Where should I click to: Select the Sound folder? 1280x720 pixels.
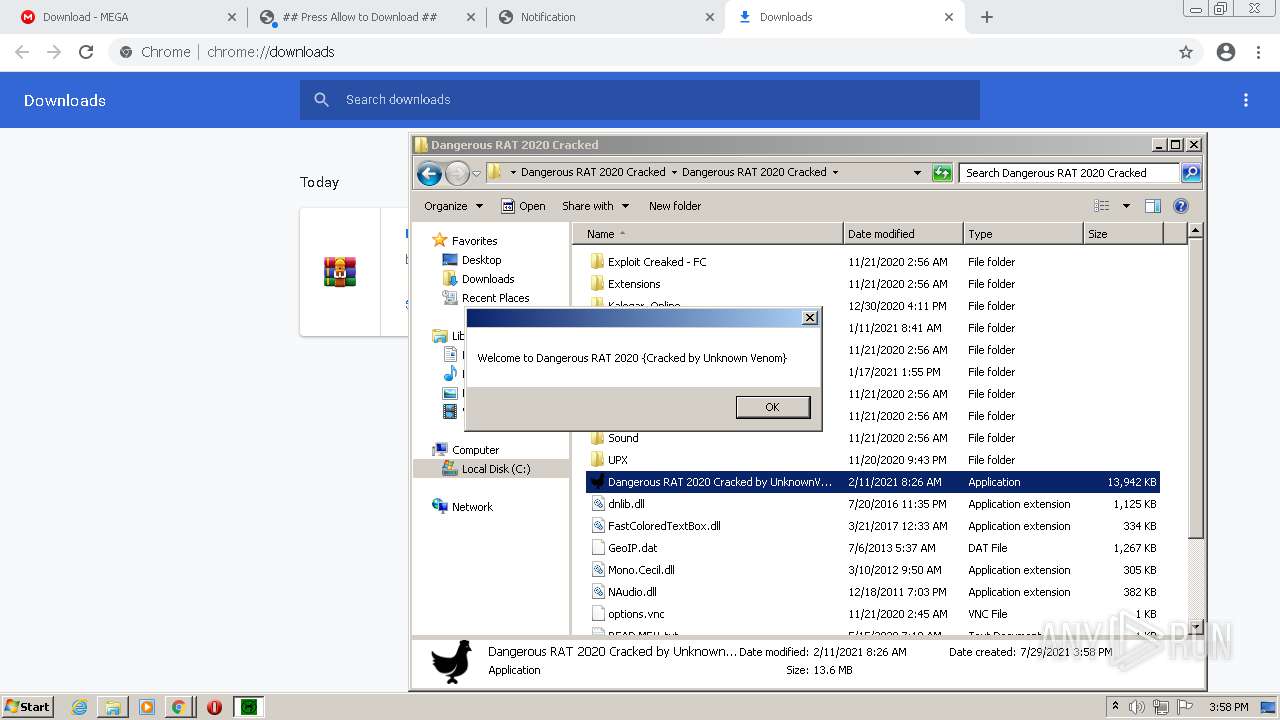[623, 438]
